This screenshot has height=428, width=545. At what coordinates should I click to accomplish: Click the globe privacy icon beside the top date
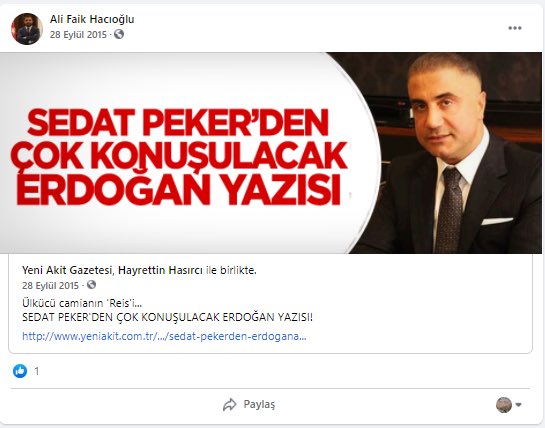tap(119, 34)
